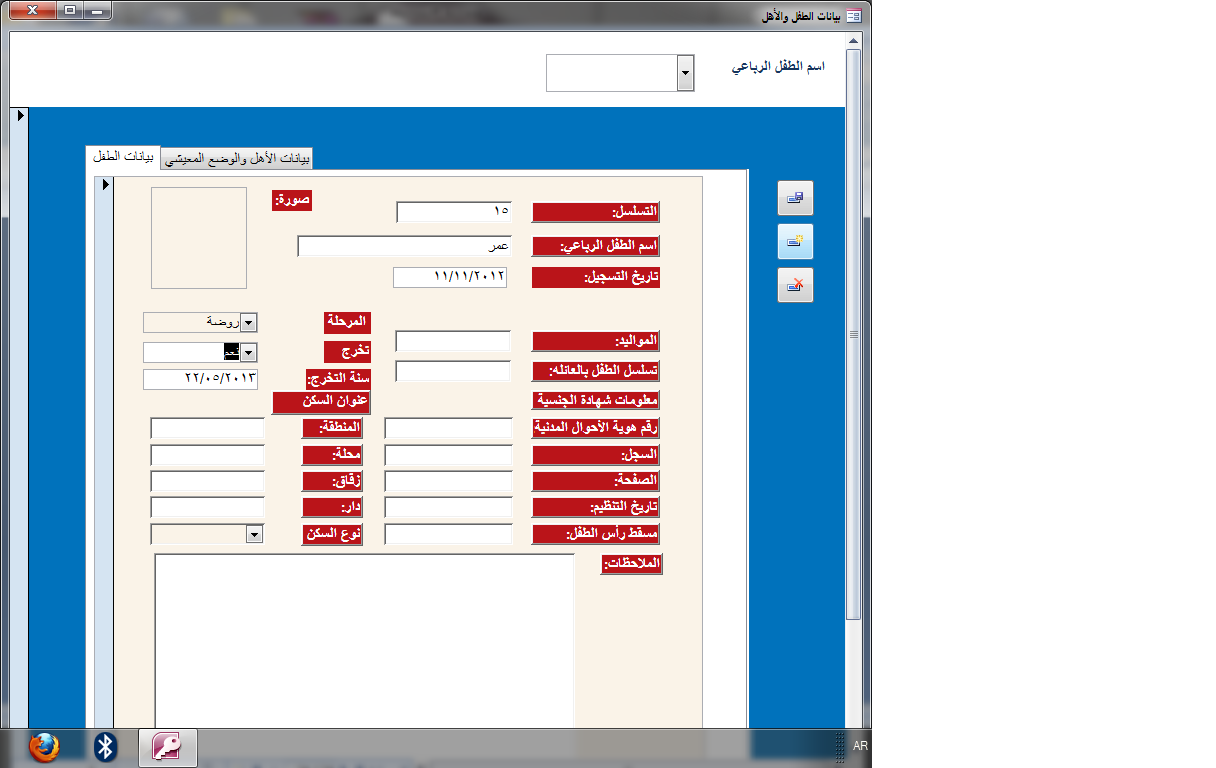Click the delete record icon button
1216x768 pixels.
[795, 285]
